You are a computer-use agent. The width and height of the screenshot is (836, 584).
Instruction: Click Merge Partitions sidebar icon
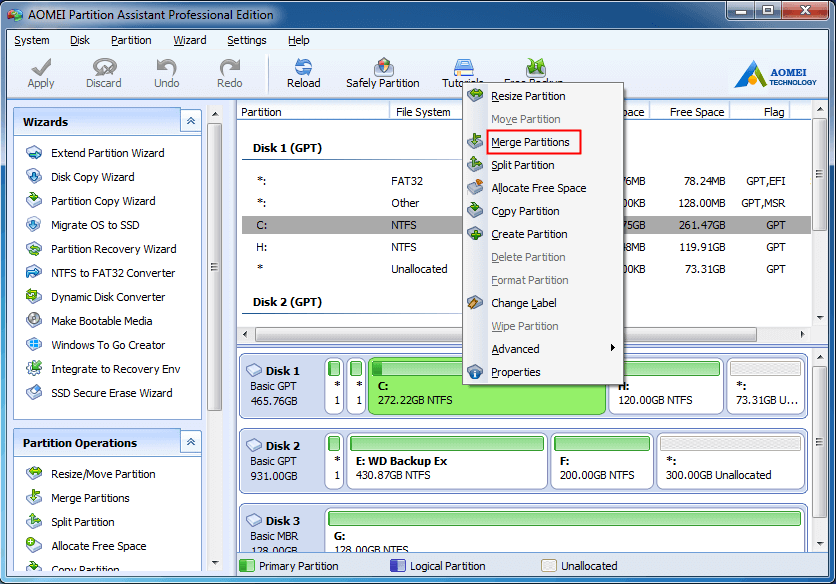34,498
